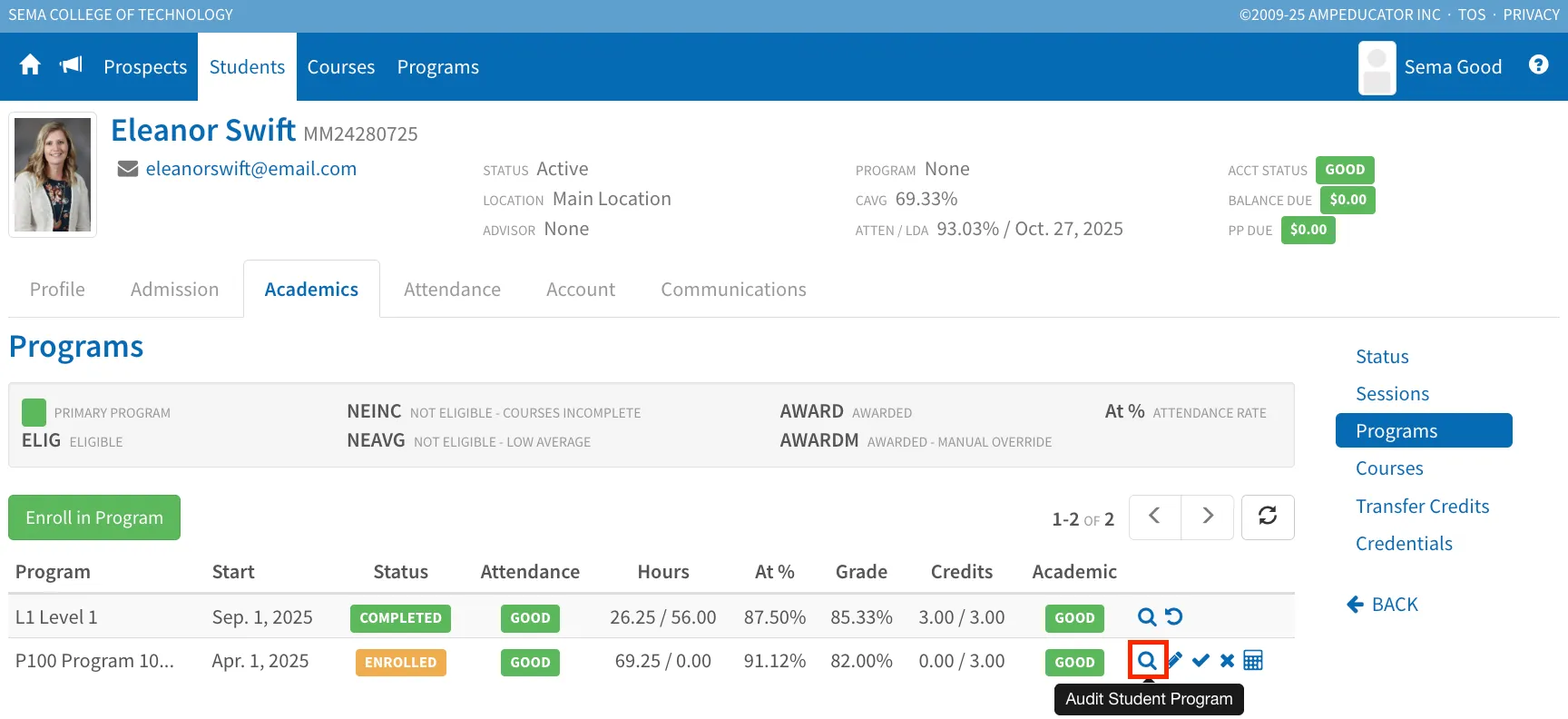Open the Status sidebar link
The width and height of the screenshot is (1568, 719).
click(x=1382, y=357)
